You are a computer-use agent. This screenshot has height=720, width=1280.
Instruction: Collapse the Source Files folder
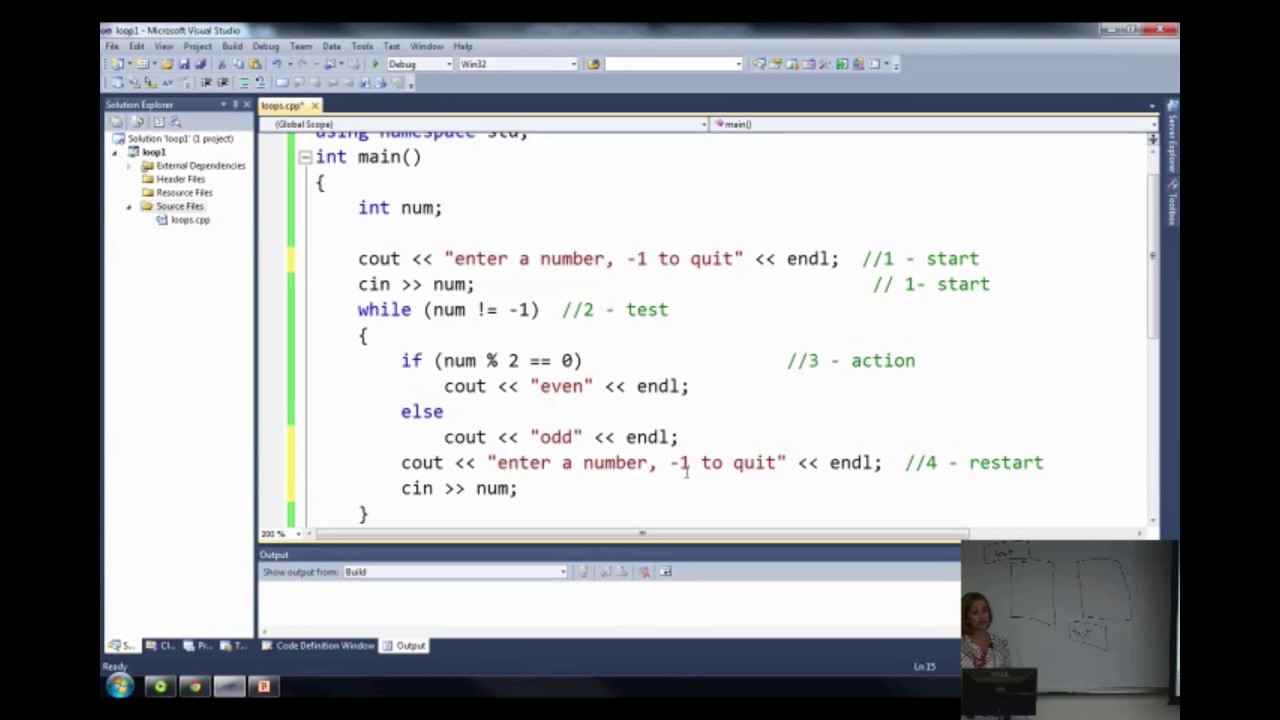pos(130,206)
